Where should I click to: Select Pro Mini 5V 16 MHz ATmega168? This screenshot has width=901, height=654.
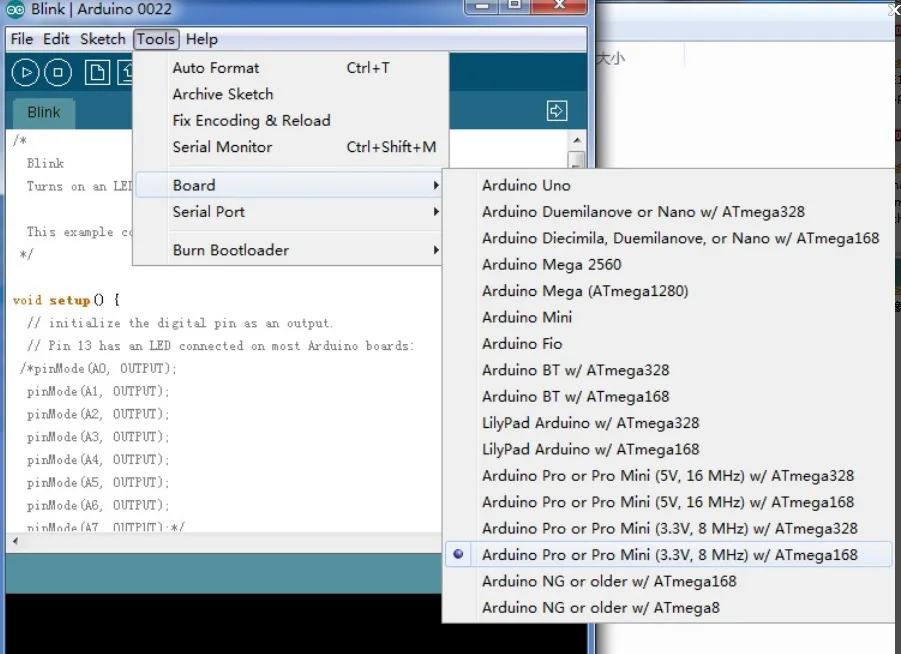tap(670, 502)
